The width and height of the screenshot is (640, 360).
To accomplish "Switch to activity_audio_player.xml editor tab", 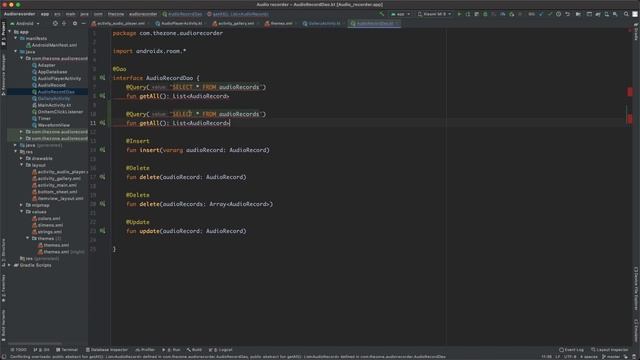I will 119,24.
